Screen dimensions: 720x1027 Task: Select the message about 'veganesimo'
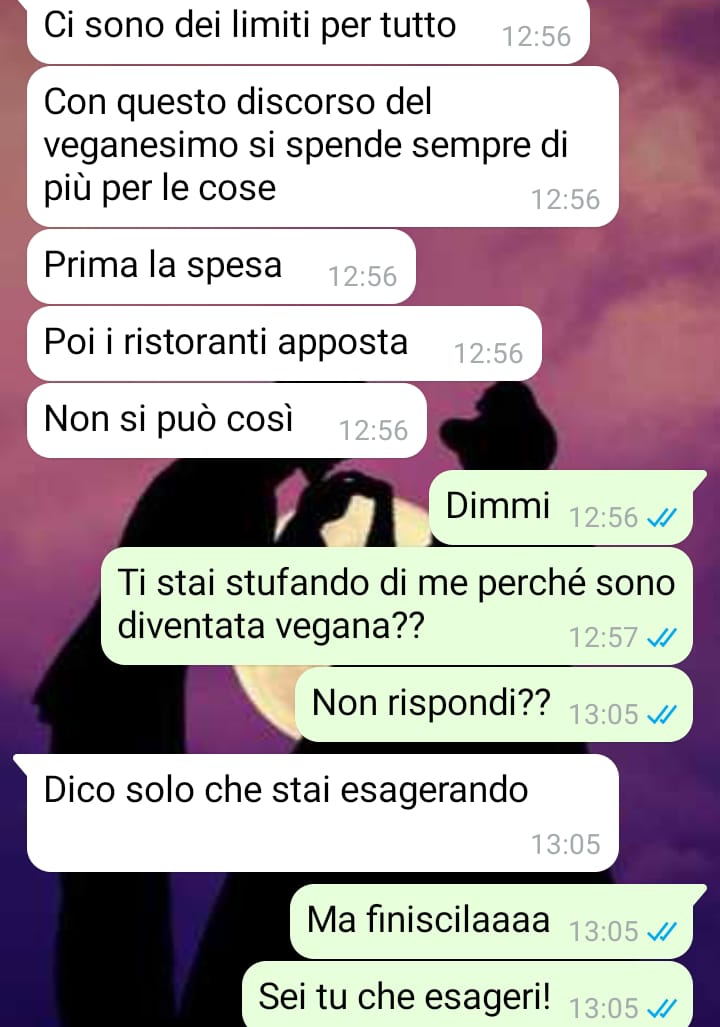pyautogui.click(x=323, y=147)
